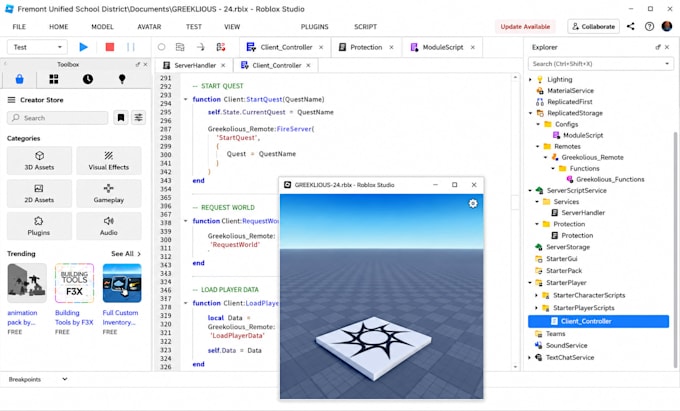The image size is (680, 411).
Task: Expand the Breakpoints dropdown
Action: pyautogui.click(x=65, y=379)
